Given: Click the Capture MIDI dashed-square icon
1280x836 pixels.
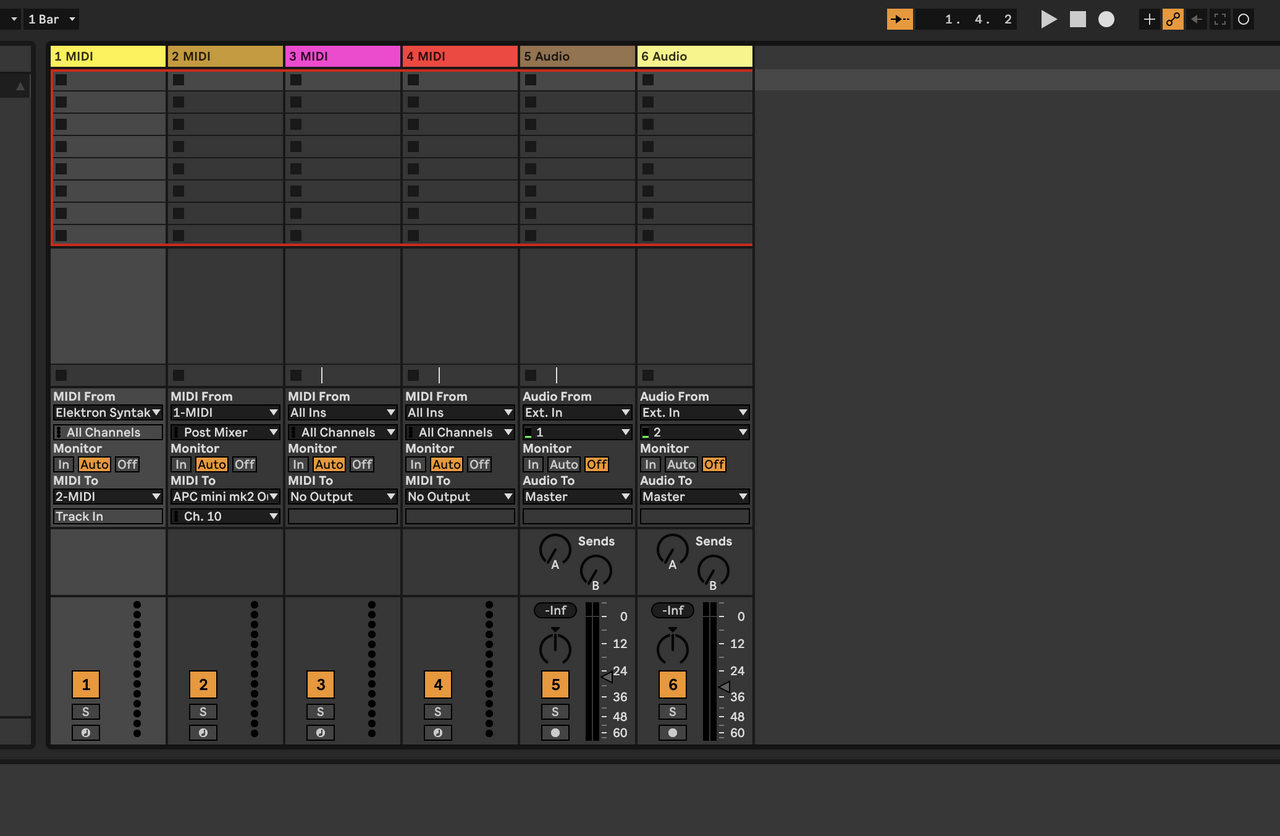Looking at the screenshot, I should [1220, 19].
